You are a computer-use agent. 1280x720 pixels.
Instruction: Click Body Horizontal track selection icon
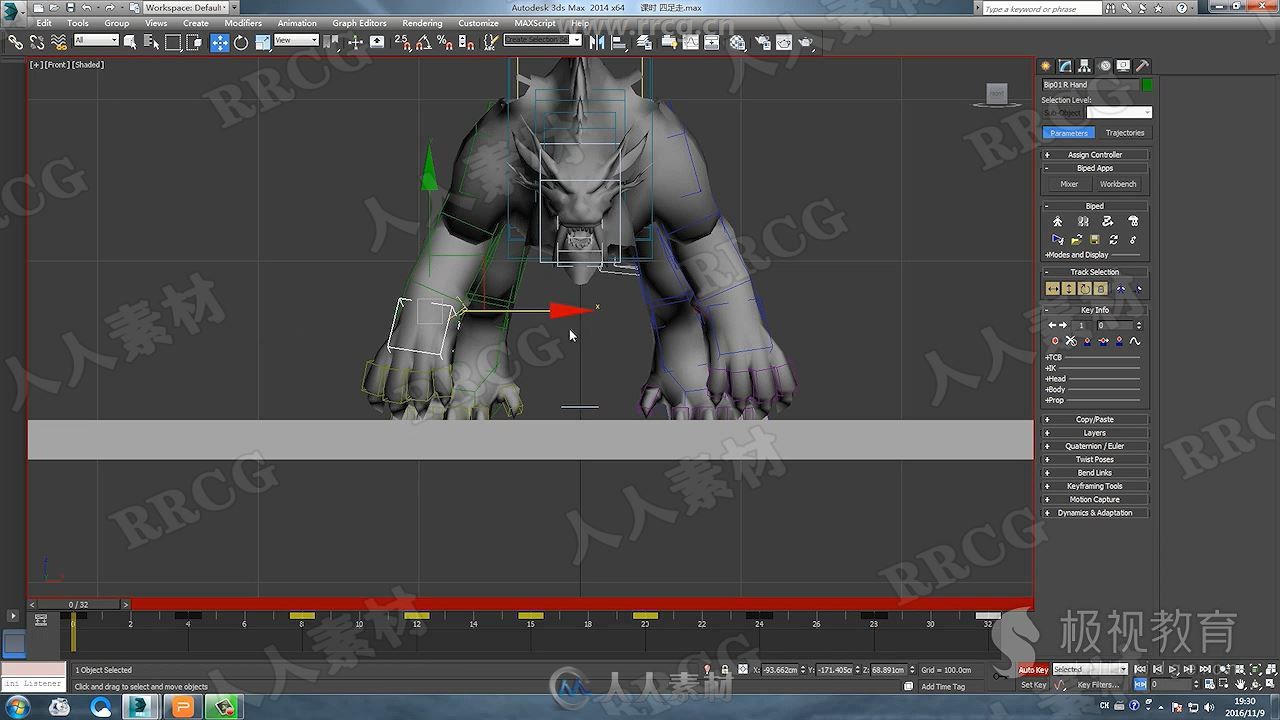(x=1052, y=289)
